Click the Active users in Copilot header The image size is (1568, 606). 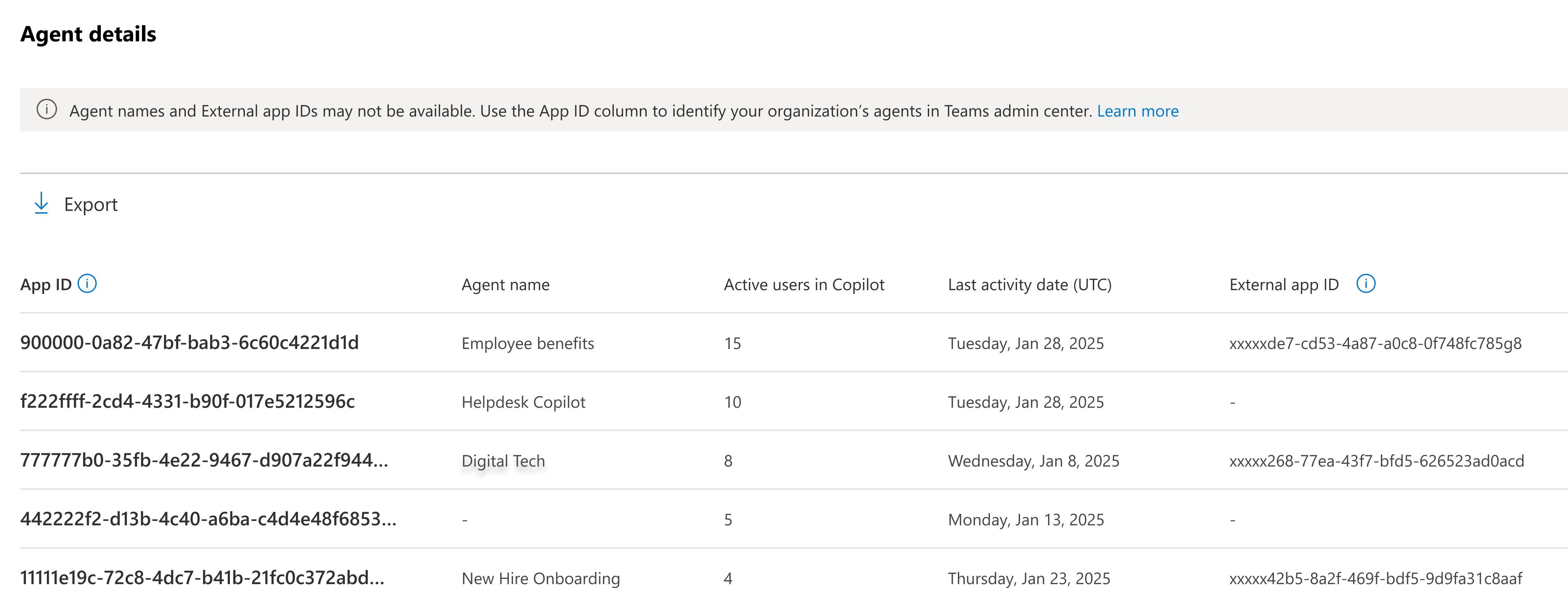tap(803, 284)
